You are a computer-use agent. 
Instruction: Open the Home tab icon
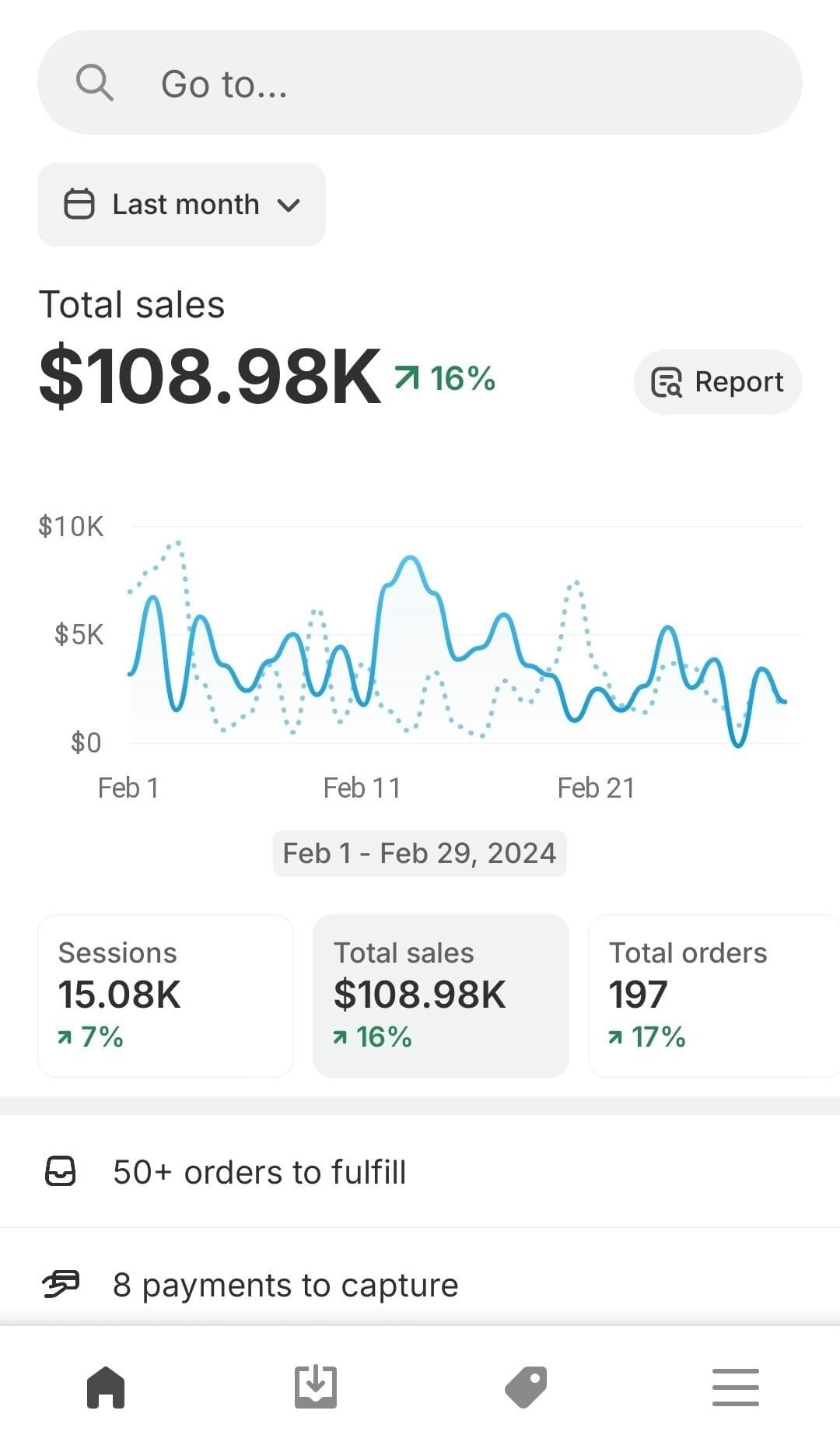coord(106,1387)
